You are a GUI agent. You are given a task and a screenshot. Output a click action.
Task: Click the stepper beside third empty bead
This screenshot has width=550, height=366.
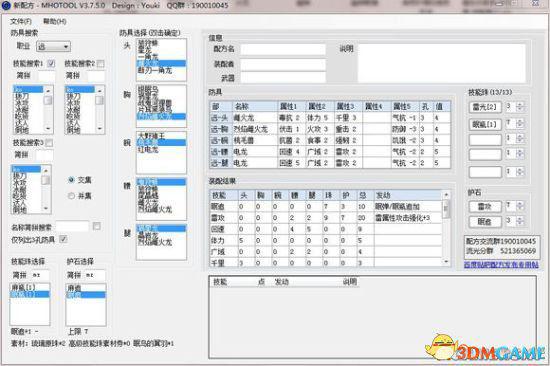[x=521, y=139]
